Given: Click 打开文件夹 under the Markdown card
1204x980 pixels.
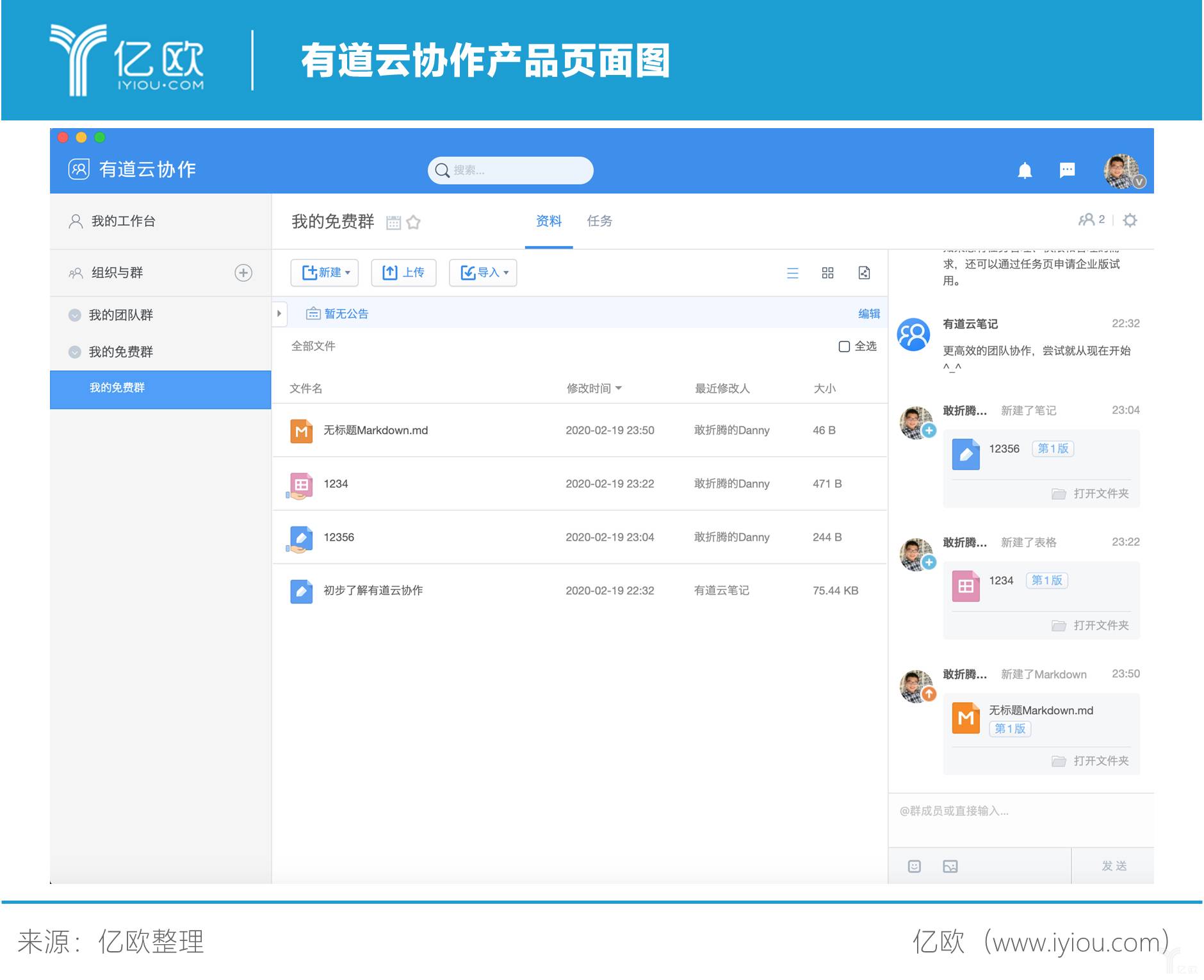Looking at the screenshot, I should coord(1091,761).
